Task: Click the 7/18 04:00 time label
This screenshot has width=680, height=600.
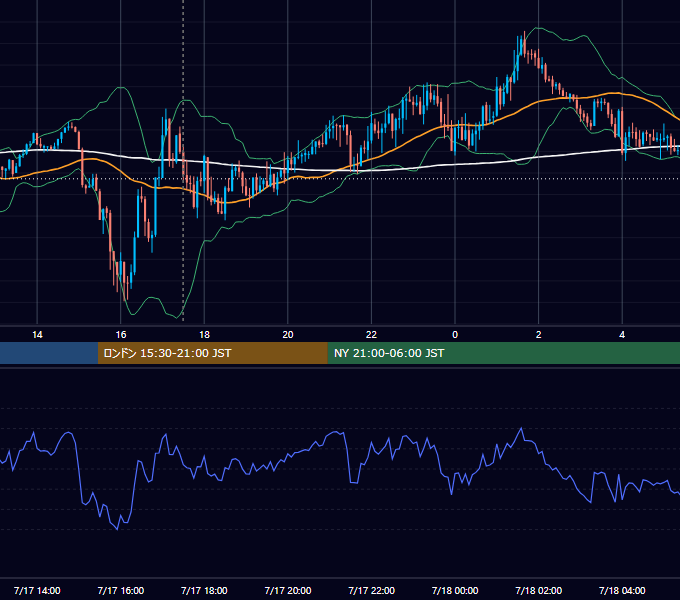Action: pos(622,590)
